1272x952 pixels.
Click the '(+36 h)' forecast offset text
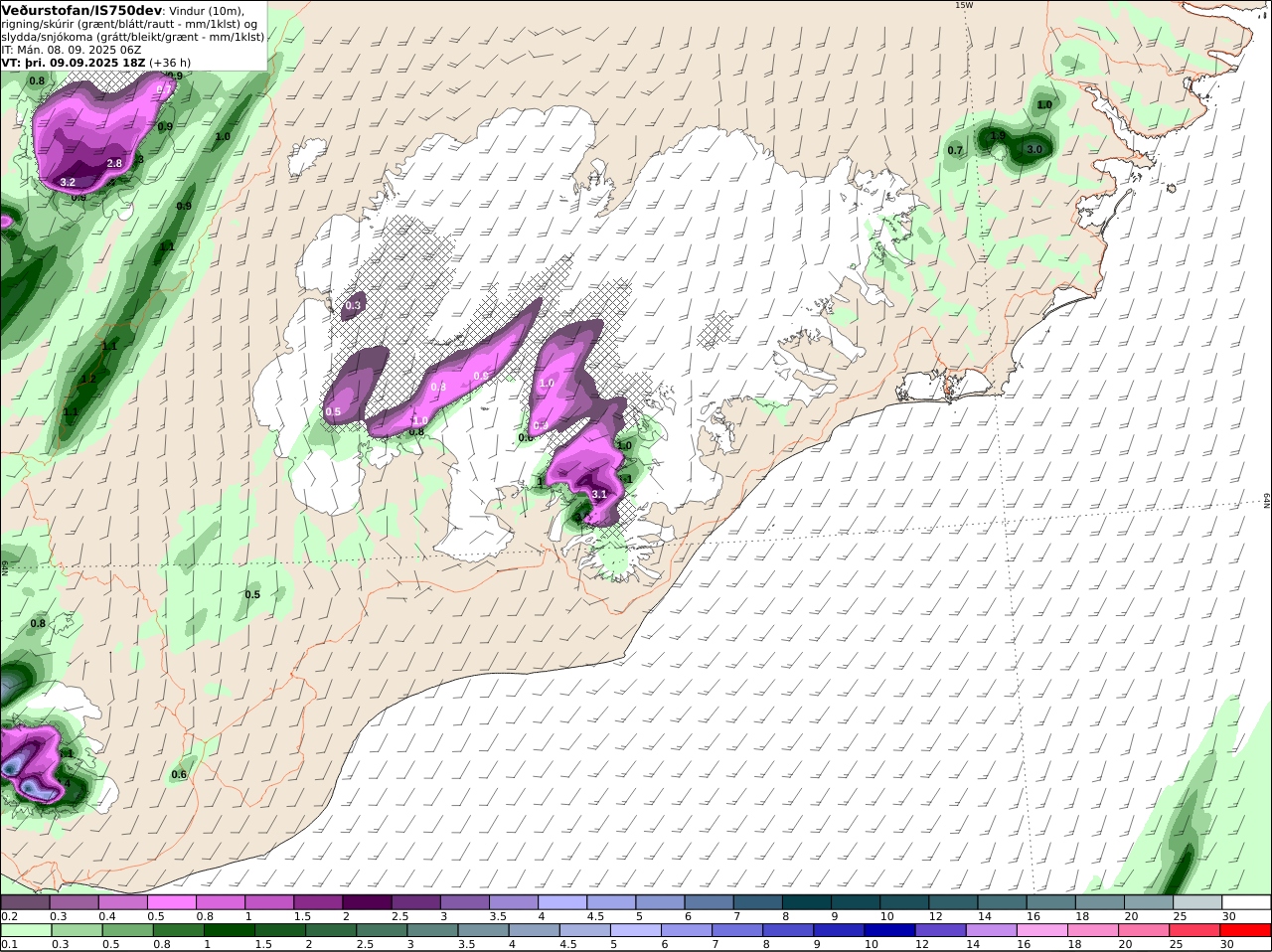pyautogui.click(x=170, y=63)
